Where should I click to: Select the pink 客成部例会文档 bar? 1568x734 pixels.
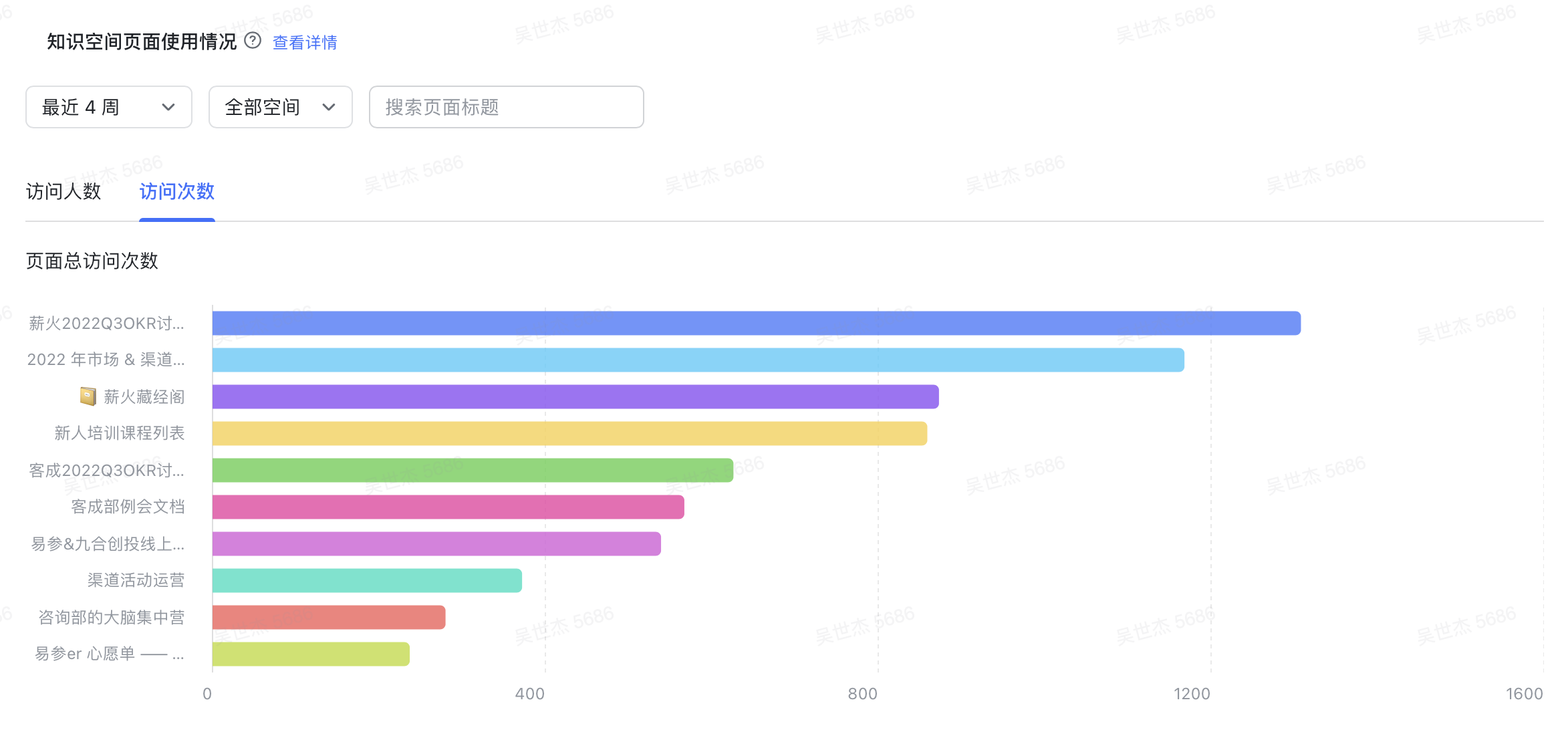(448, 507)
